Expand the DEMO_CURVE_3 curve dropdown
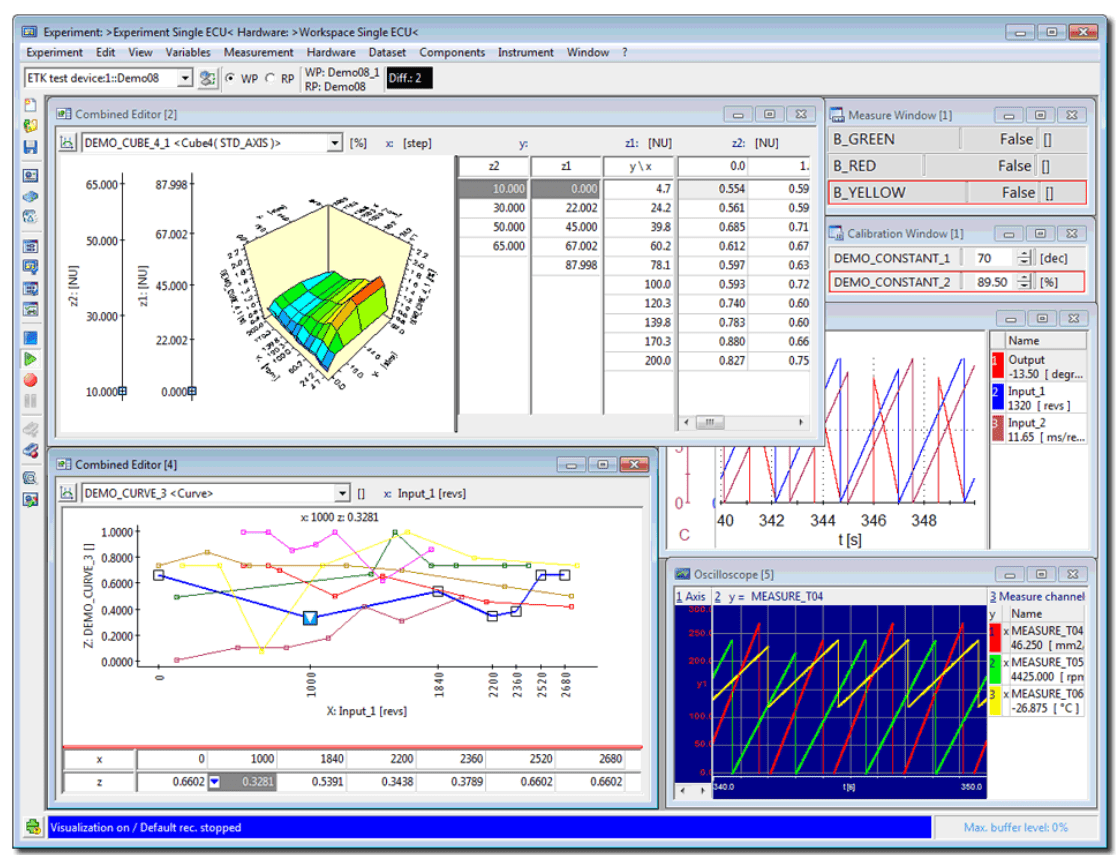 click(343, 493)
